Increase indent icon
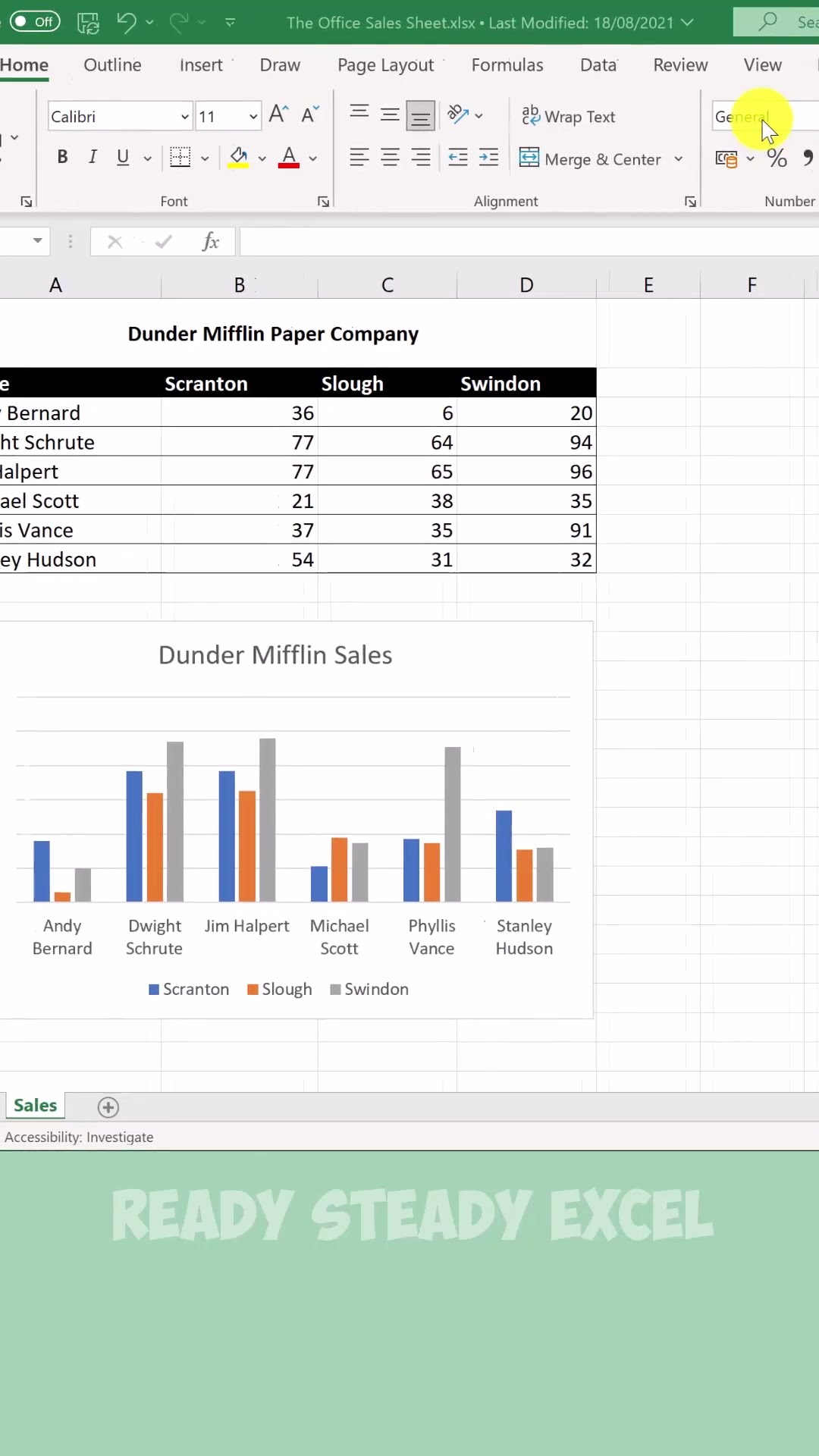819x1456 pixels. pos(489,158)
